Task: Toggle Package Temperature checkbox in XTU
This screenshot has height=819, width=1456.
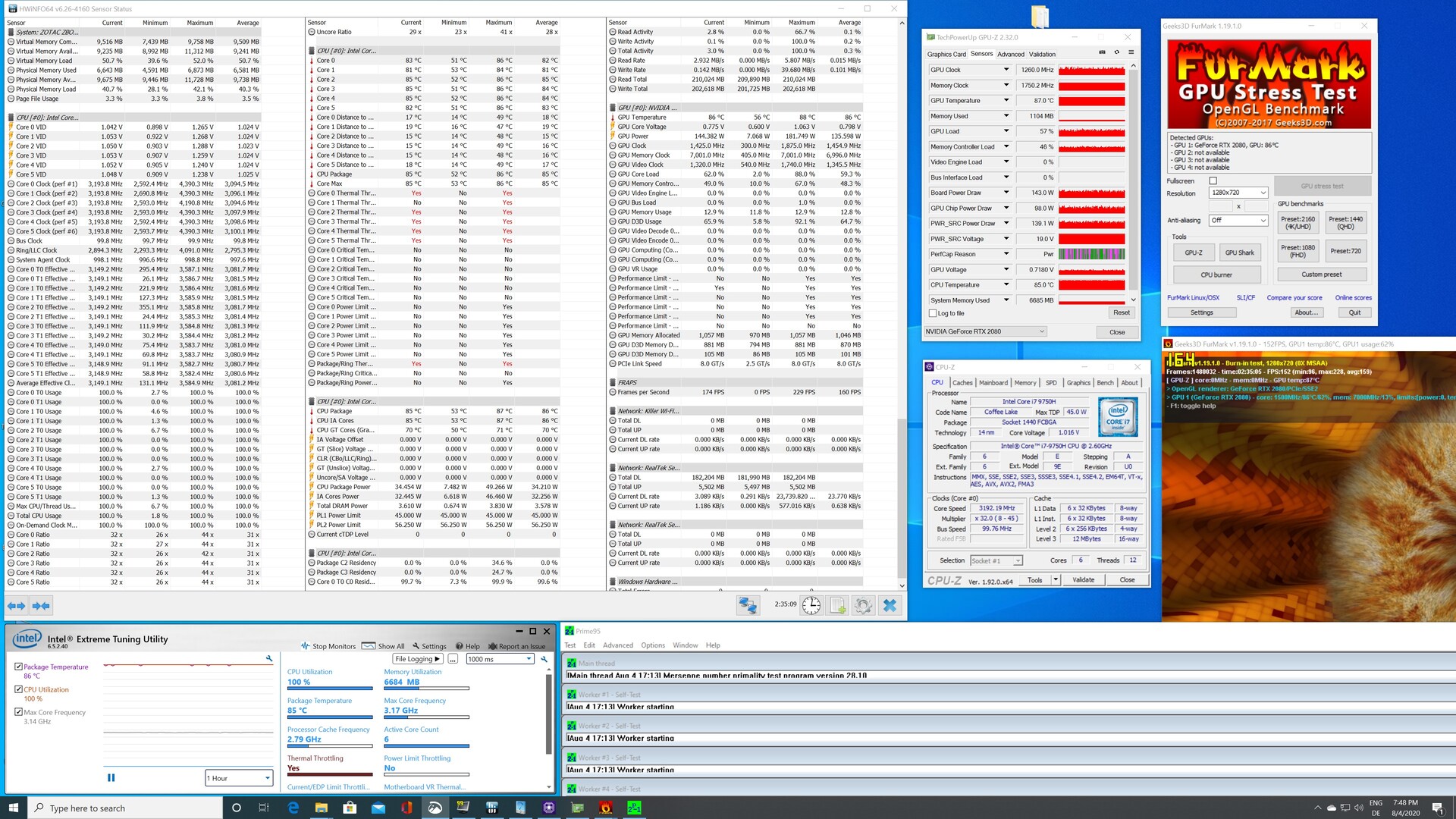Action: pyautogui.click(x=18, y=667)
